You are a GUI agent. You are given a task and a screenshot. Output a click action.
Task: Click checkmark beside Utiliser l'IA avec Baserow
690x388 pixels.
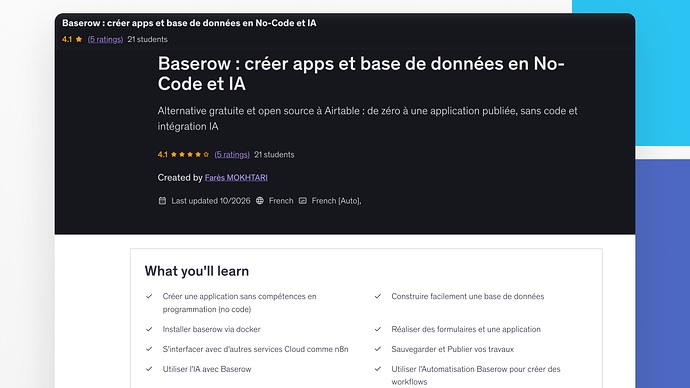pos(149,369)
